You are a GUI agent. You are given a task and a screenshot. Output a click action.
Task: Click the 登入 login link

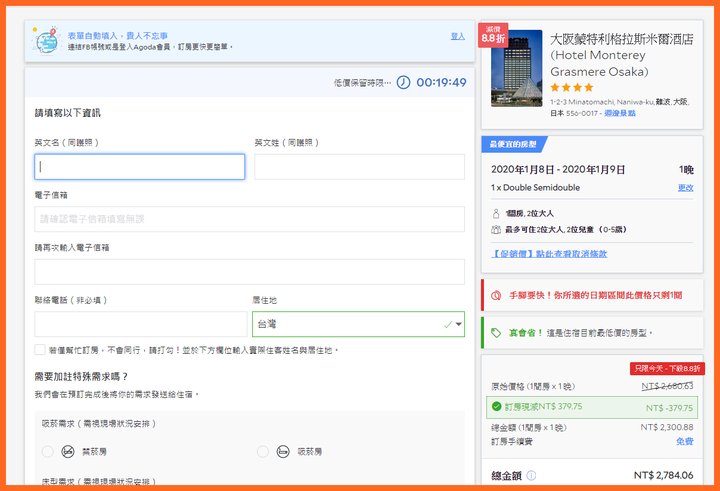click(458, 36)
